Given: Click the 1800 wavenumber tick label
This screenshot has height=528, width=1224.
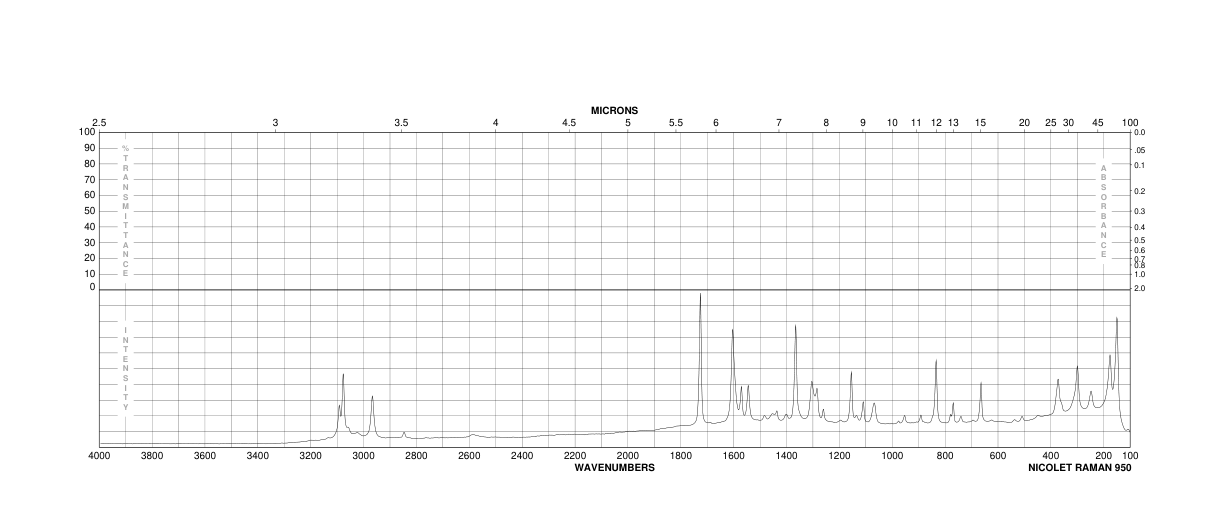Looking at the screenshot, I should pos(681,456).
